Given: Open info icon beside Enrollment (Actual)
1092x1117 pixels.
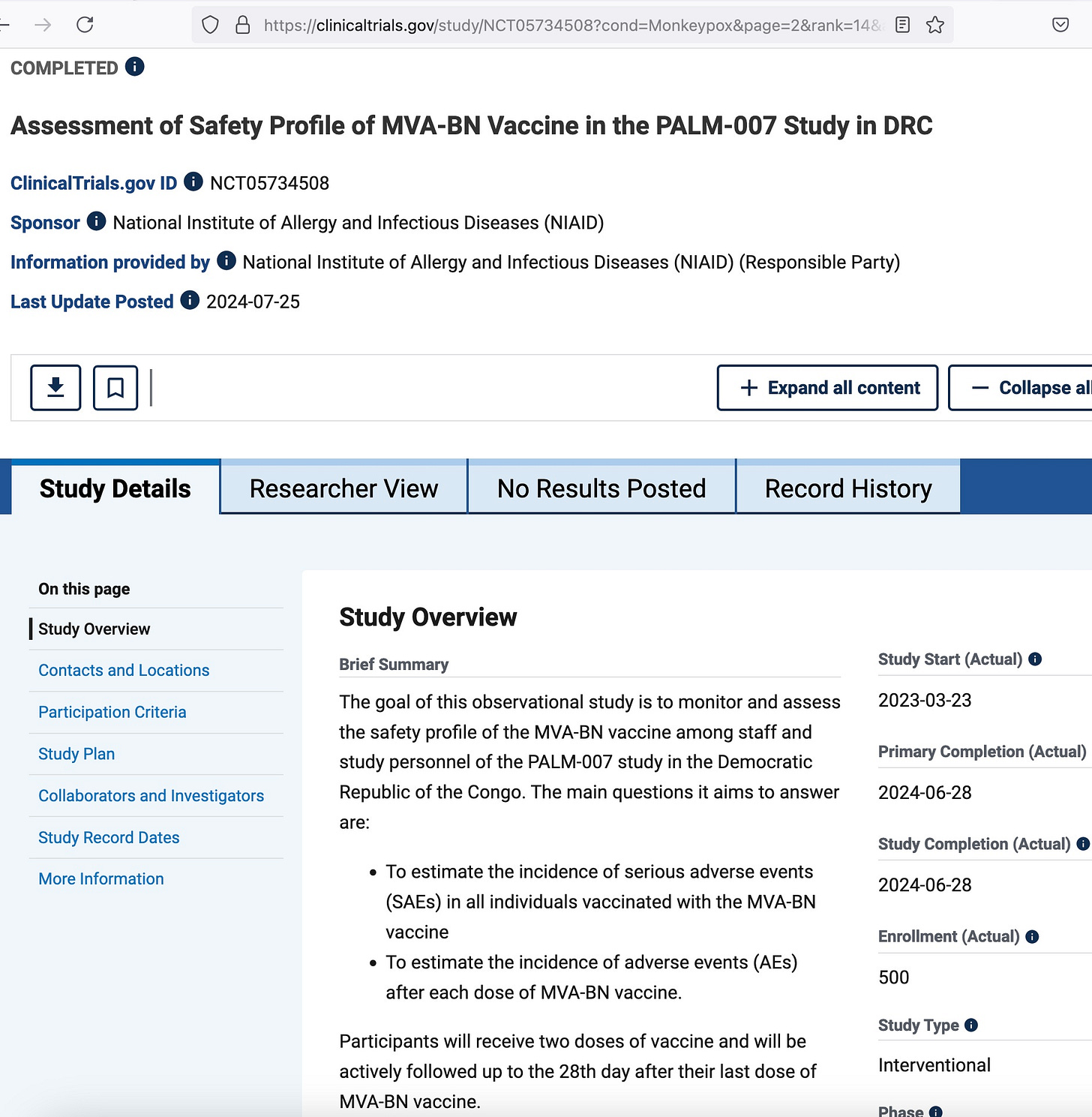Looking at the screenshot, I should click(1032, 937).
